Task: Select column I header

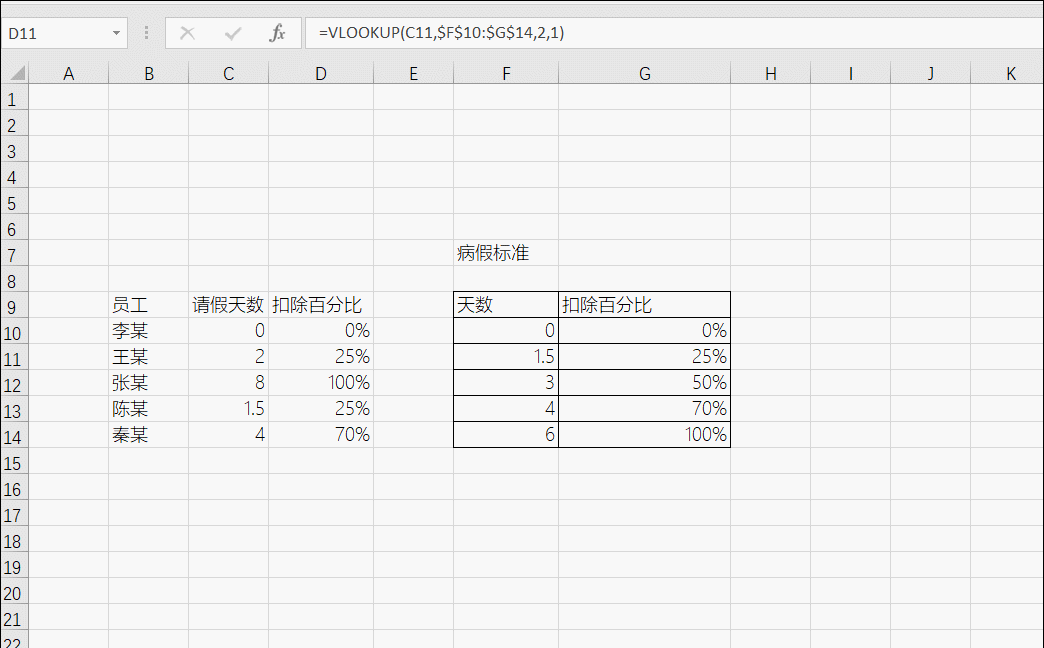Action: tap(850, 73)
